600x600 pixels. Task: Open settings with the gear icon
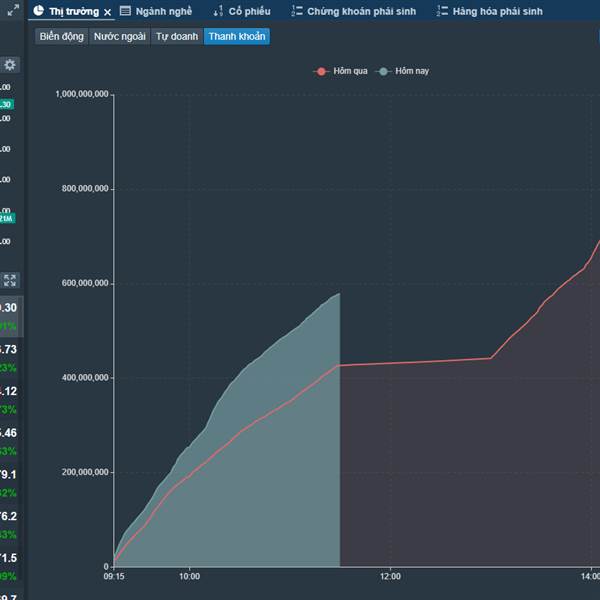(x=10, y=65)
